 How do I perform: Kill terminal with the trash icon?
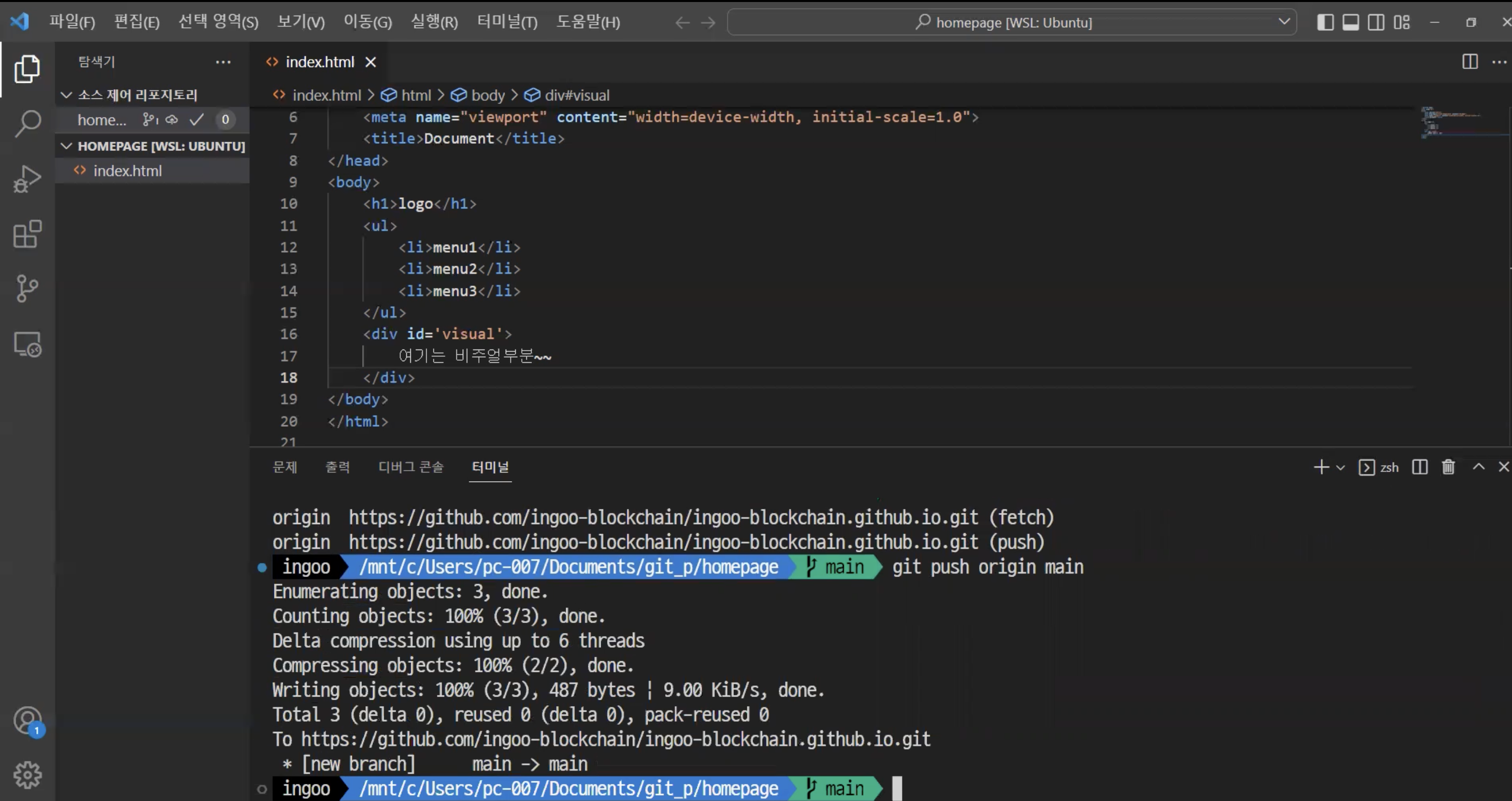(1448, 467)
